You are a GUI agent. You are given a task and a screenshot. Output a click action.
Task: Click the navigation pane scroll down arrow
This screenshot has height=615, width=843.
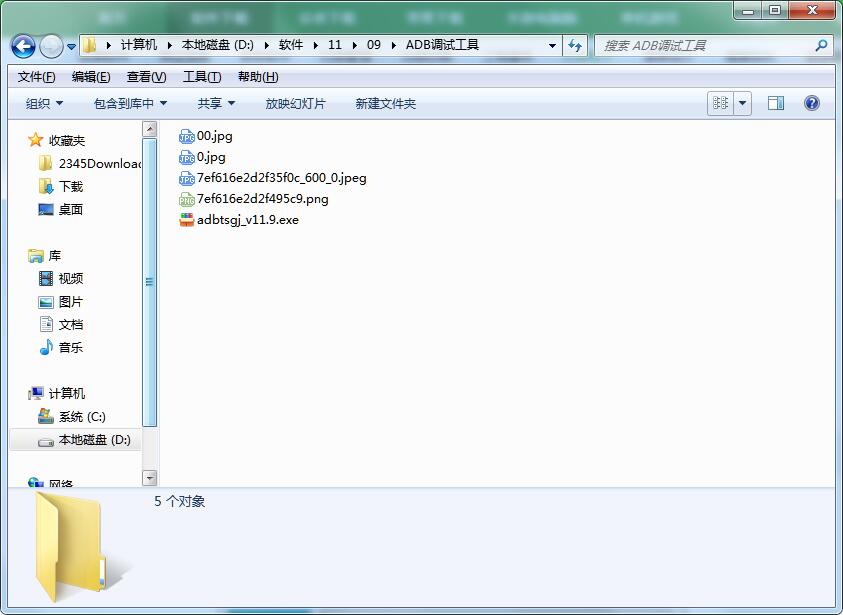pyautogui.click(x=149, y=477)
